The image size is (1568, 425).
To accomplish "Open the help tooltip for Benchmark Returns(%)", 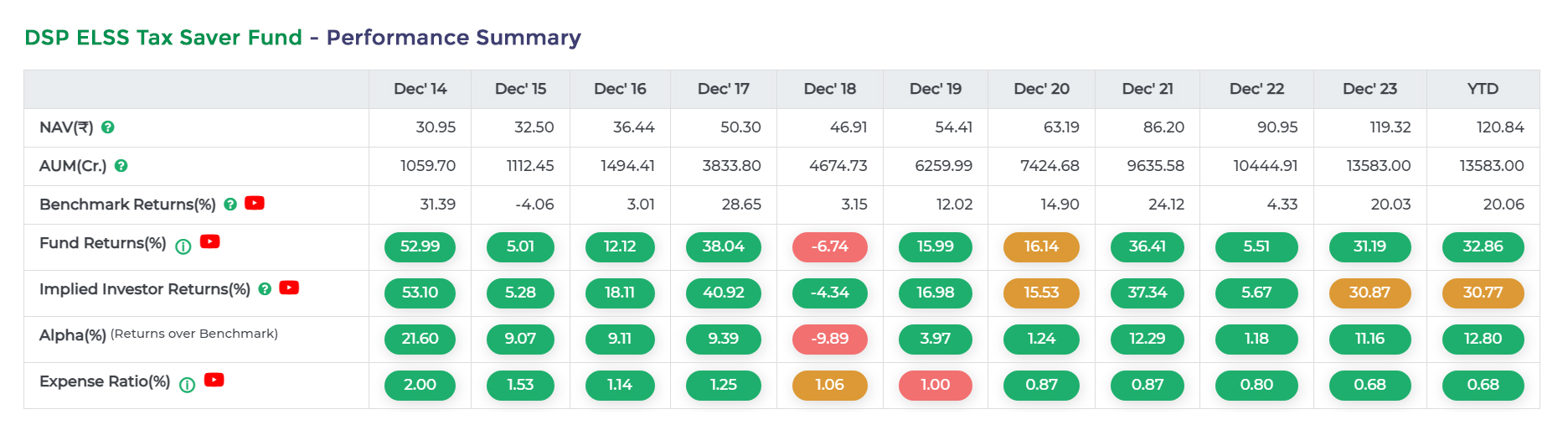I will (230, 204).
